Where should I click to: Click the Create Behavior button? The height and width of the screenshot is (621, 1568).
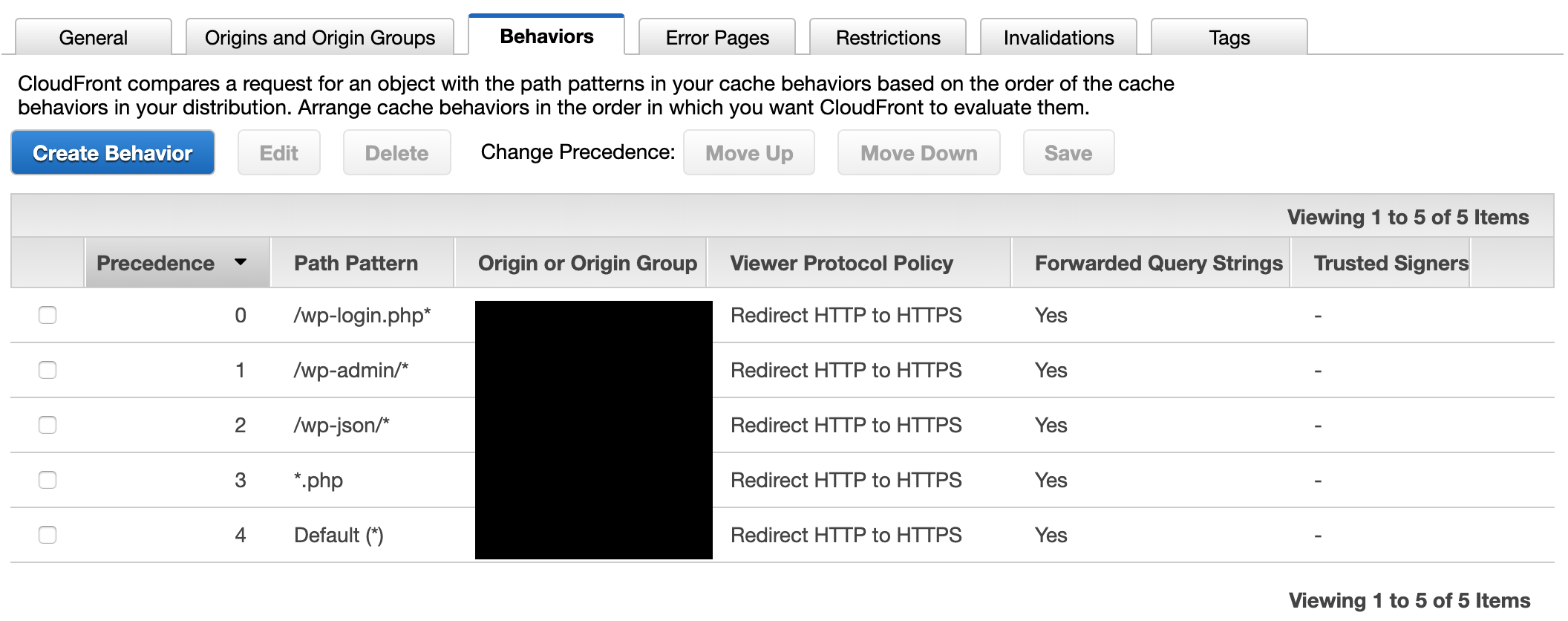[113, 153]
